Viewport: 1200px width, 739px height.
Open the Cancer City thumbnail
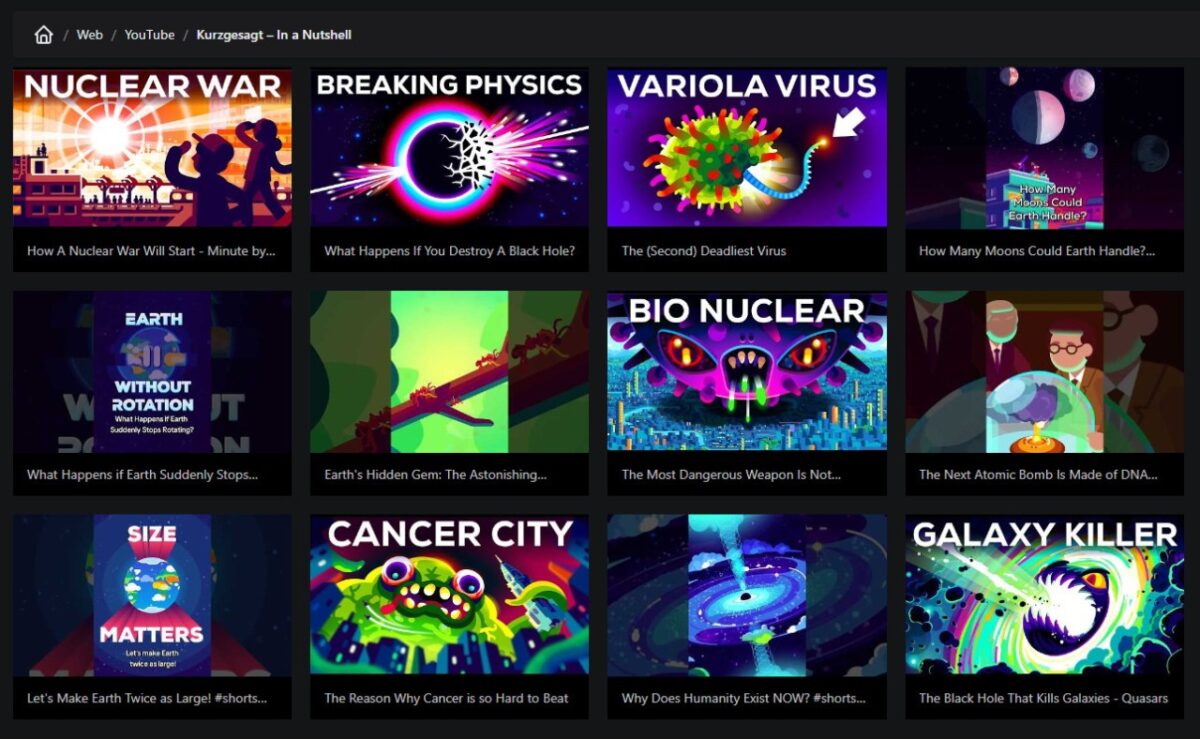coord(449,596)
